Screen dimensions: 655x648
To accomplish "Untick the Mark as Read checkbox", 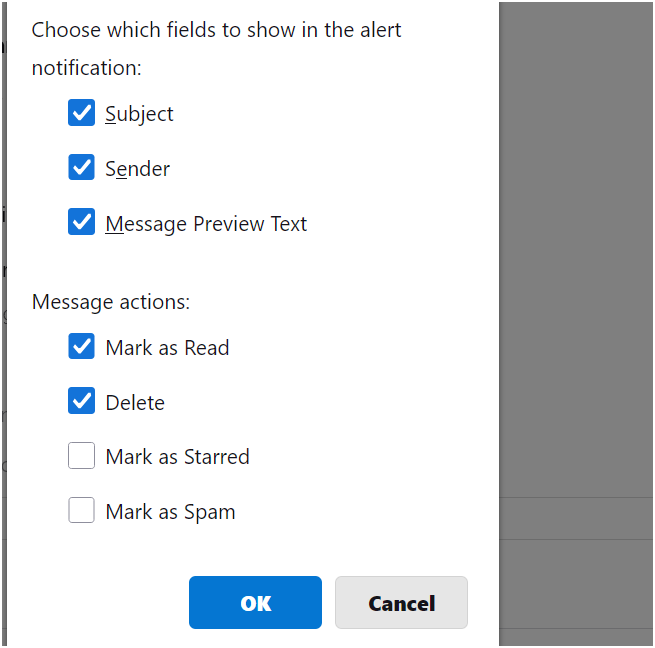I will 82,347.
